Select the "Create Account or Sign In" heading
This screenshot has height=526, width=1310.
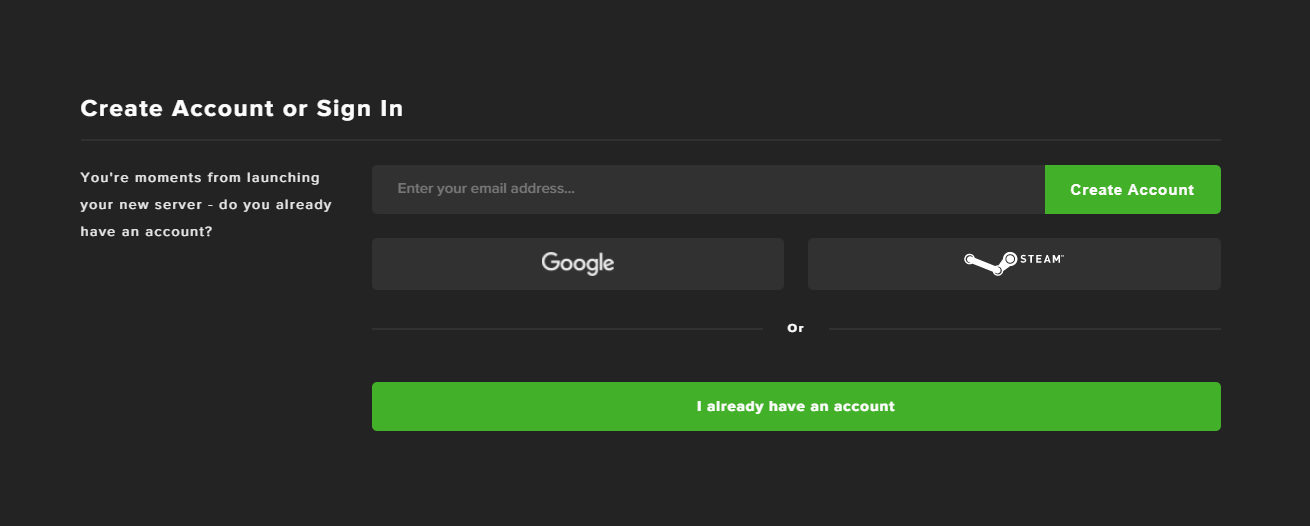pos(242,109)
